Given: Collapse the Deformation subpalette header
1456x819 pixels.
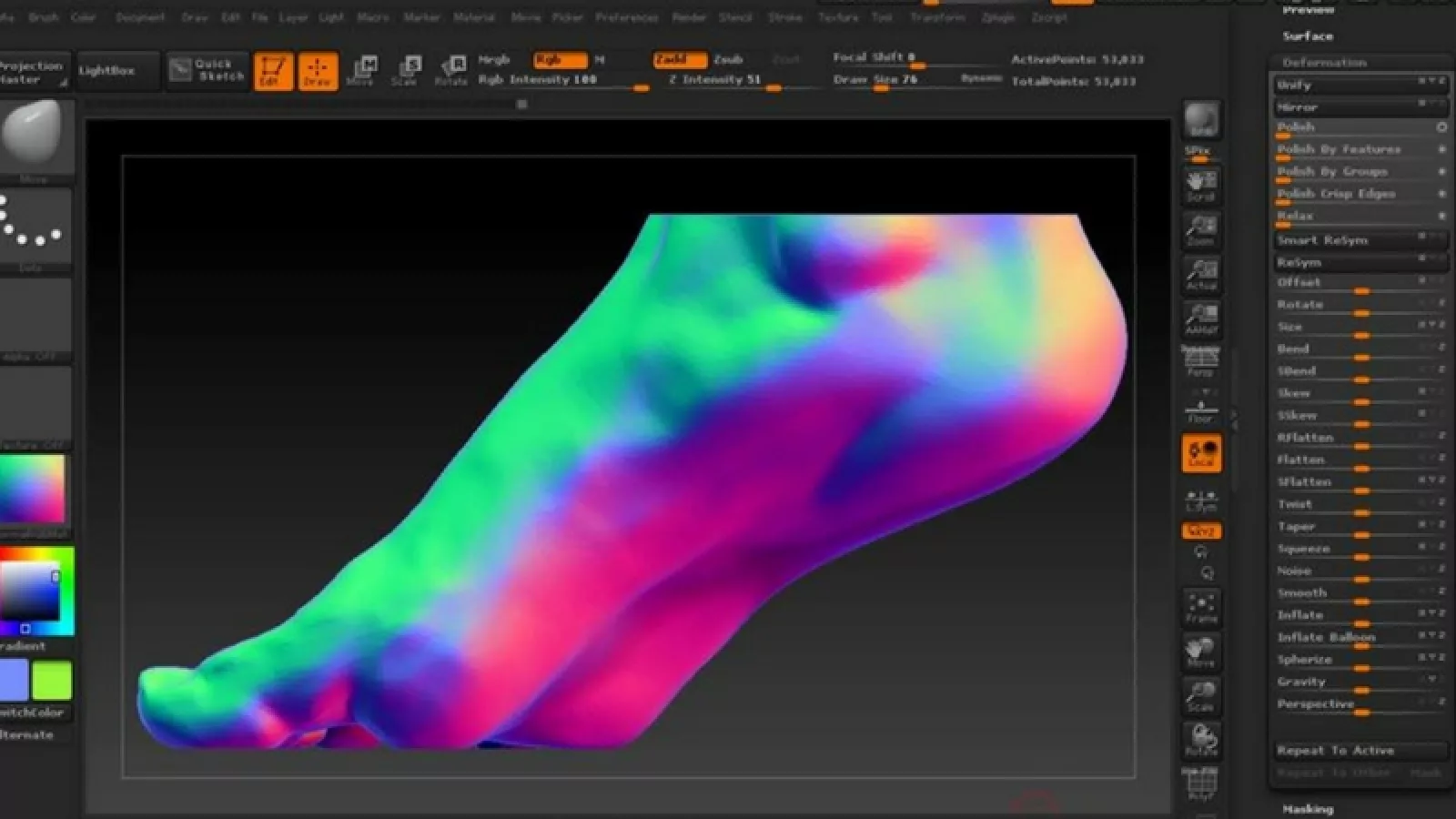Looking at the screenshot, I should (x=1324, y=63).
